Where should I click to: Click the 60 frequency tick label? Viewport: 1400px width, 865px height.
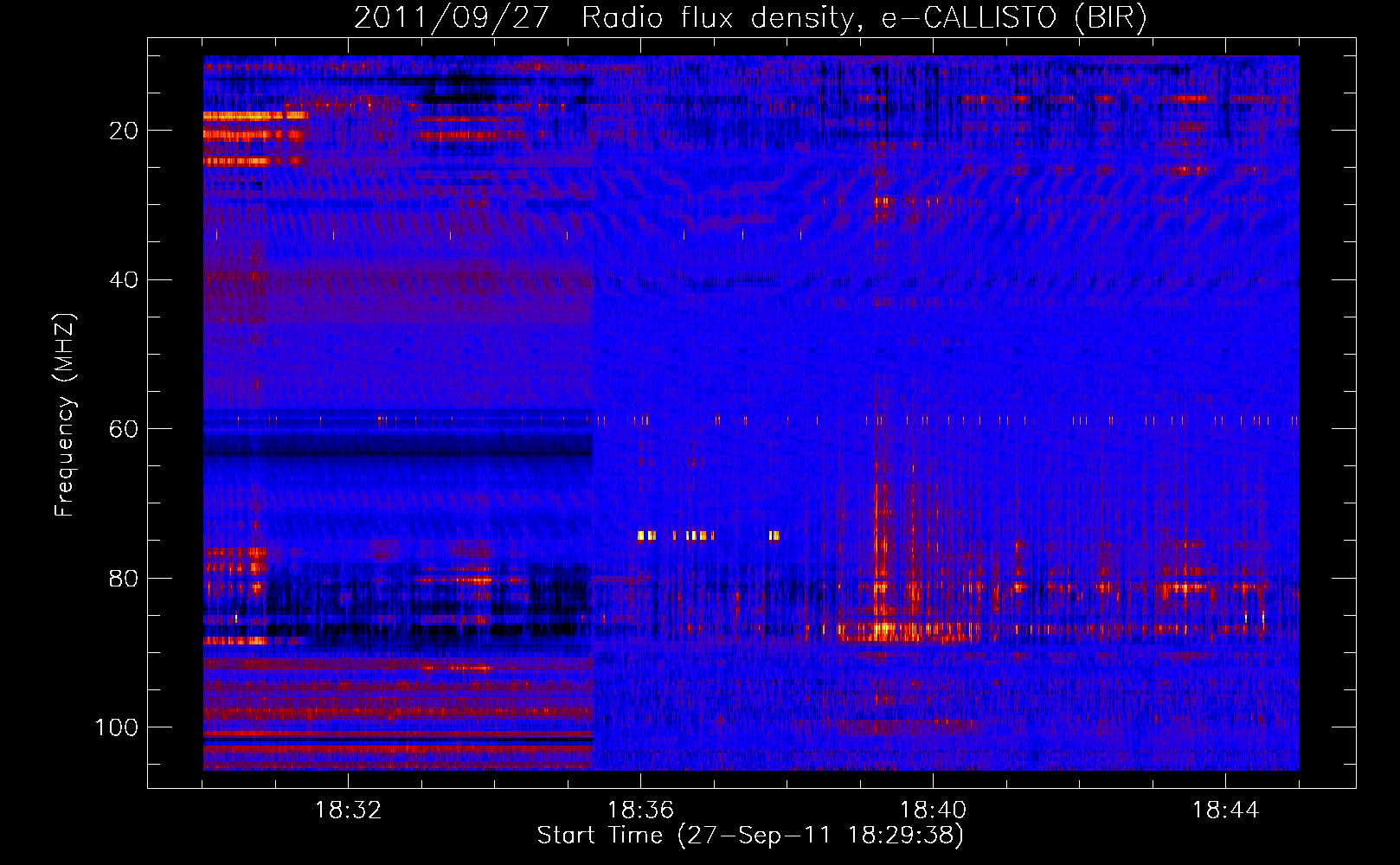pyautogui.click(x=124, y=429)
